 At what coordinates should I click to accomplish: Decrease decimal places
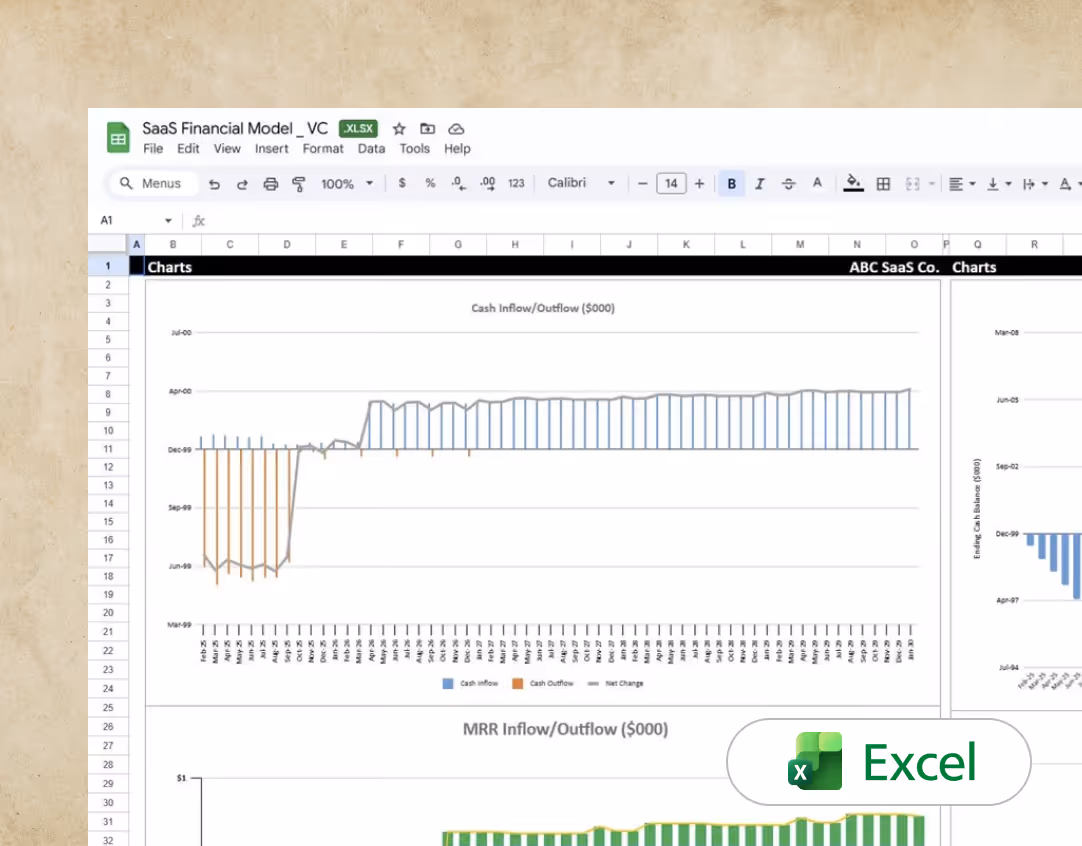pyautogui.click(x=458, y=183)
